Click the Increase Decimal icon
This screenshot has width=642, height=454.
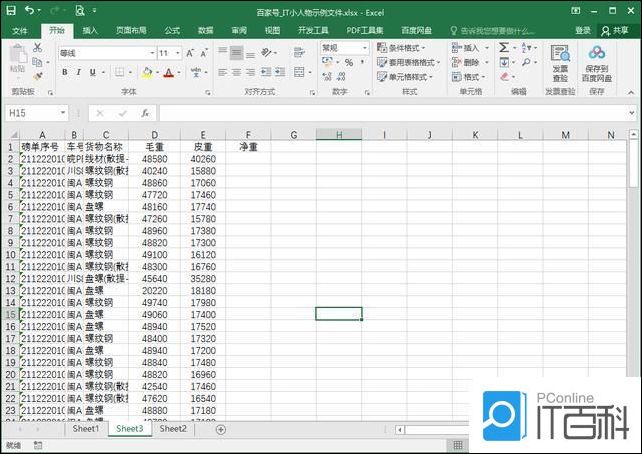tap(327, 76)
